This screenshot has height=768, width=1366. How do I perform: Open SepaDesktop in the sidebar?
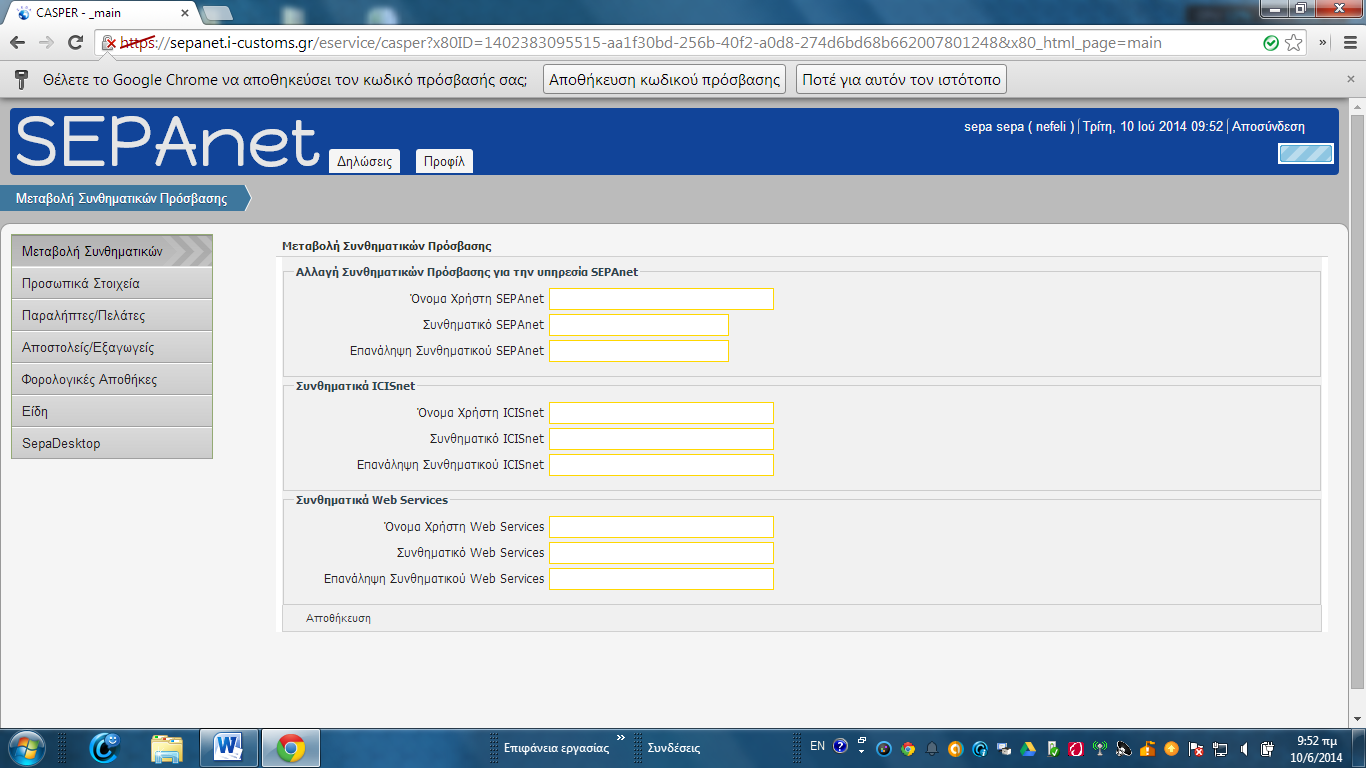(x=112, y=443)
